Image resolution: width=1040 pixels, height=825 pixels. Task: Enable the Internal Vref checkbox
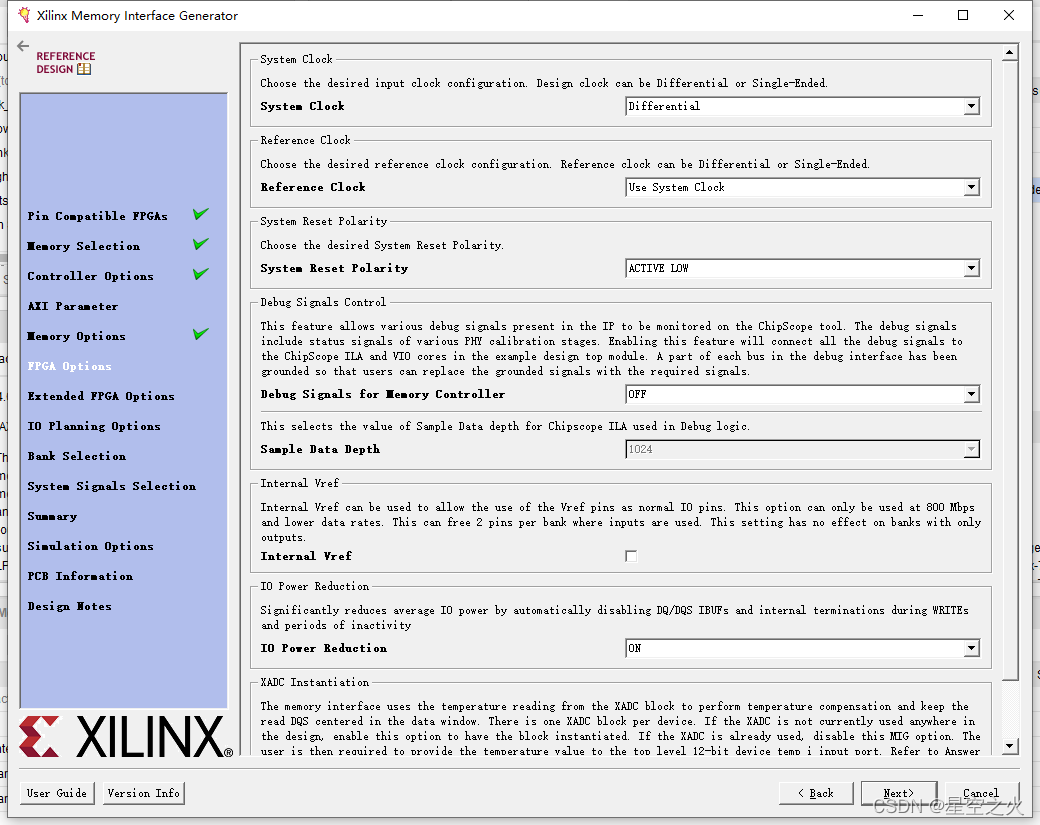631,556
